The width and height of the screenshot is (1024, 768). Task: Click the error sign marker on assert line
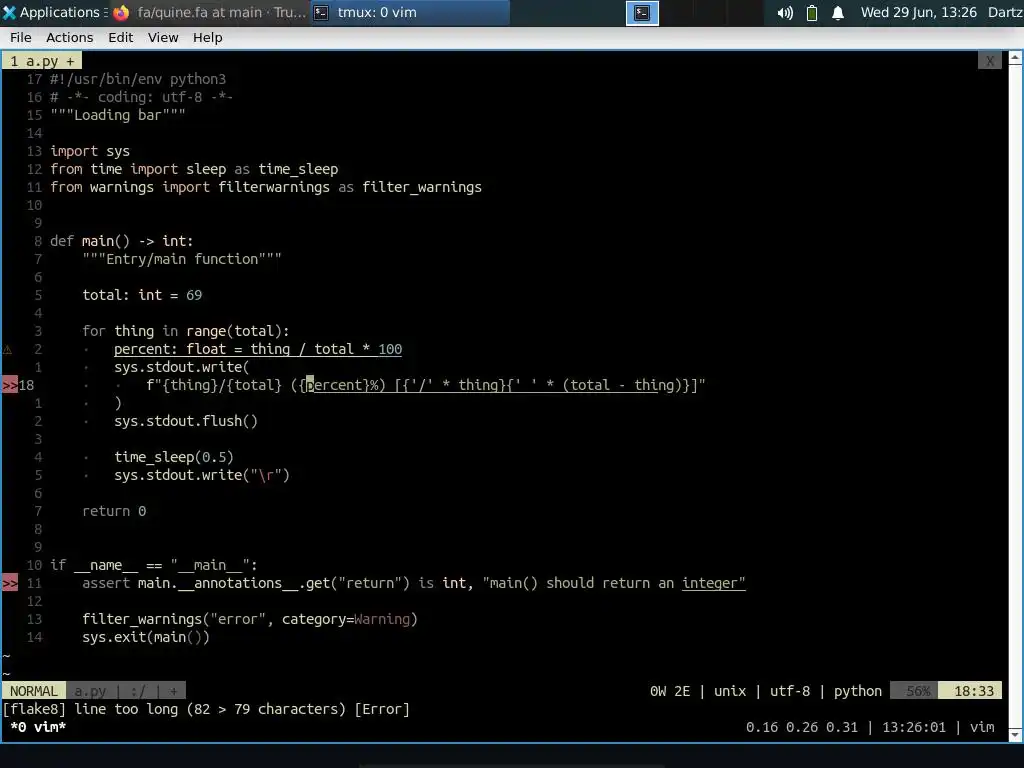coord(10,583)
